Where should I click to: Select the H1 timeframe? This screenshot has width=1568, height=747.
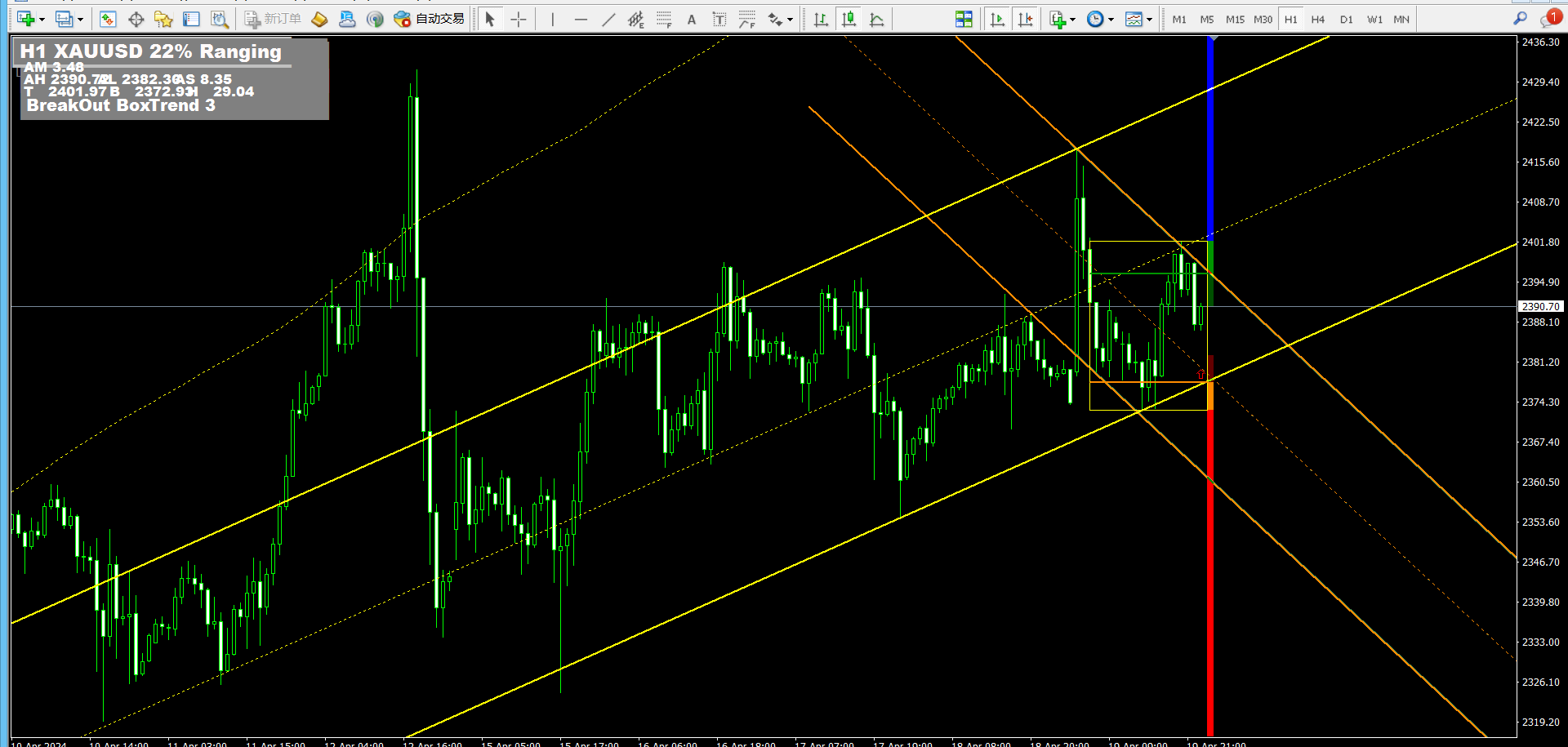tap(1290, 20)
